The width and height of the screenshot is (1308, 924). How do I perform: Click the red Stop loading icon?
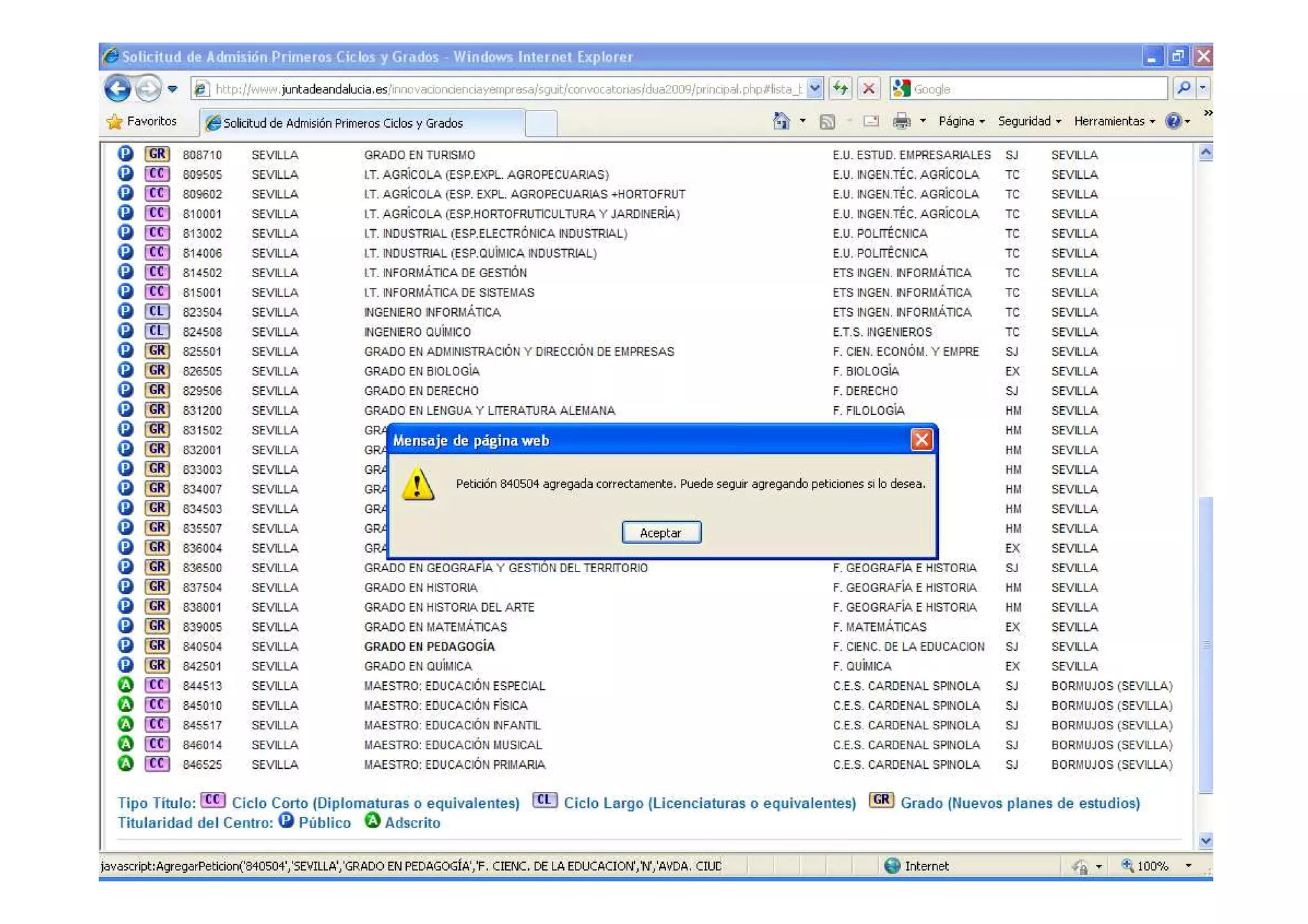coord(869,89)
